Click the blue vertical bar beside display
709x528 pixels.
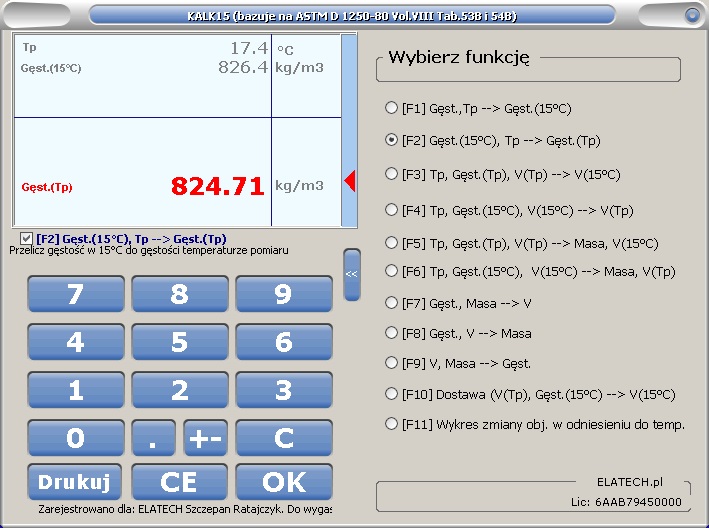tap(349, 130)
